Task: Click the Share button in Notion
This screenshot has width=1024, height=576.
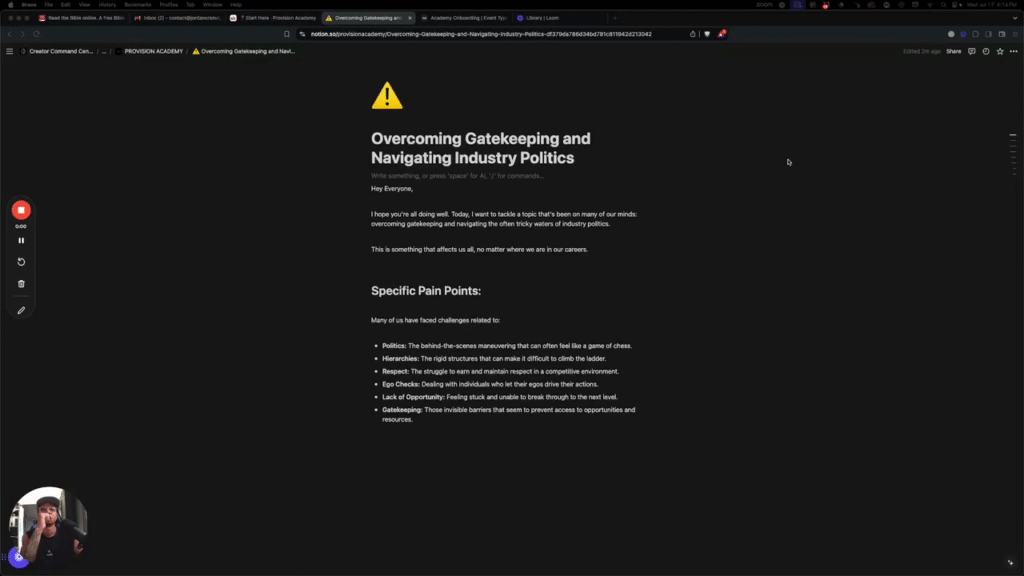Action: coord(953,51)
